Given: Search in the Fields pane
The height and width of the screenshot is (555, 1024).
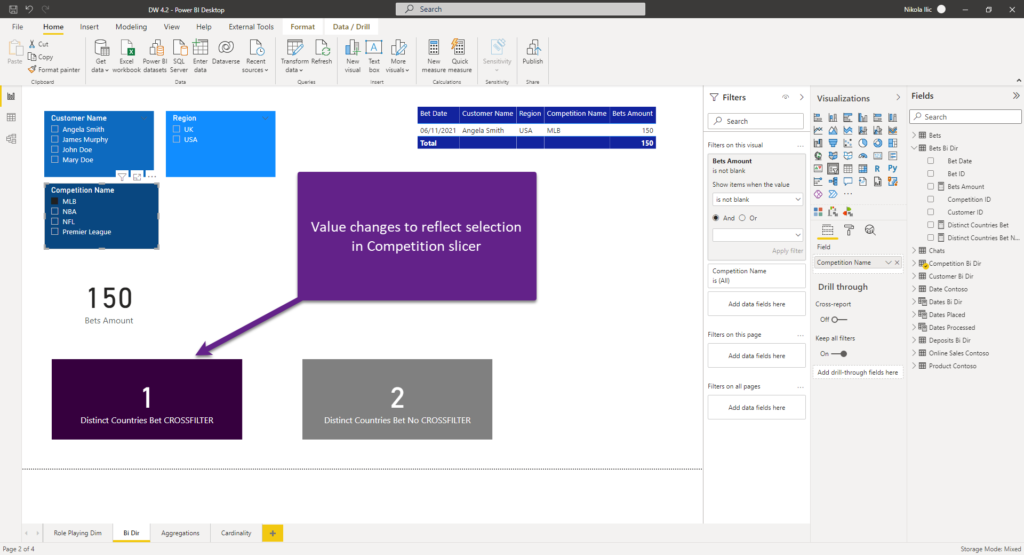Looking at the screenshot, I should click(x=965, y=117).
